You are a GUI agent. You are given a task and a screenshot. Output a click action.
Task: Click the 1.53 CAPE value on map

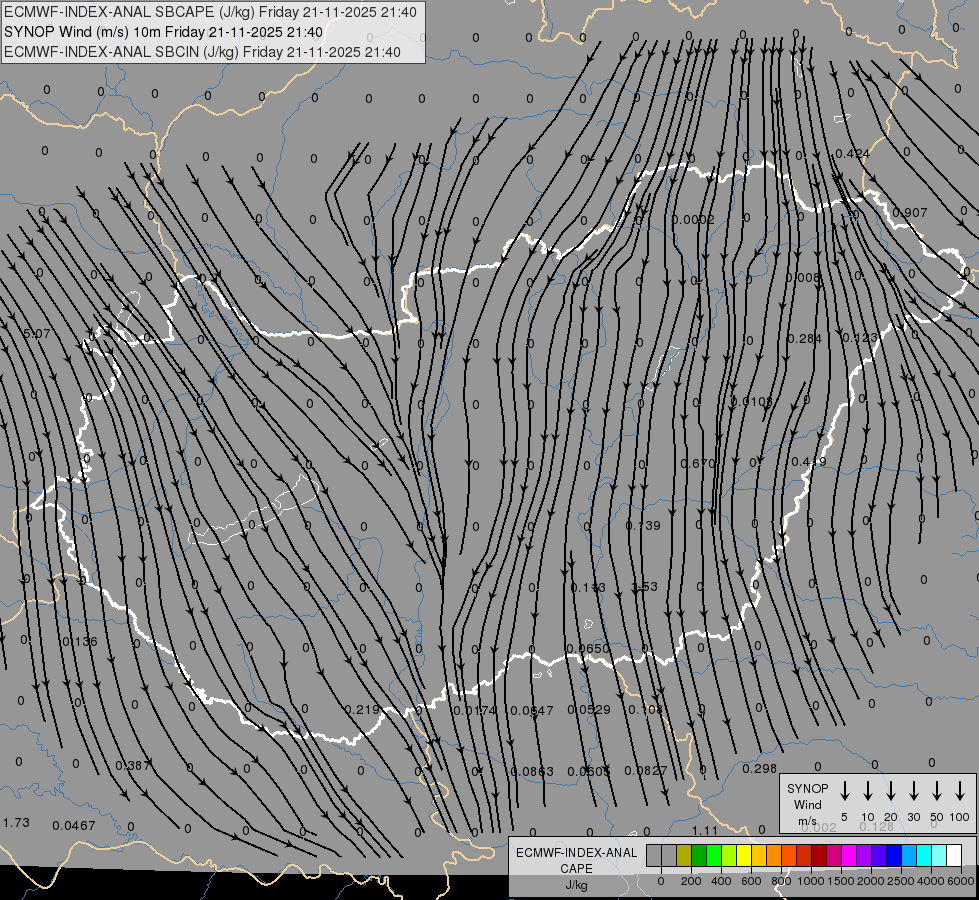click(x=645, y=586)
